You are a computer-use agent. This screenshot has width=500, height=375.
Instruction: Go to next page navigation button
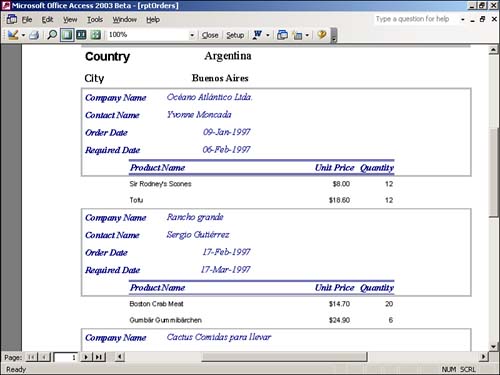[x=86, y=357]
